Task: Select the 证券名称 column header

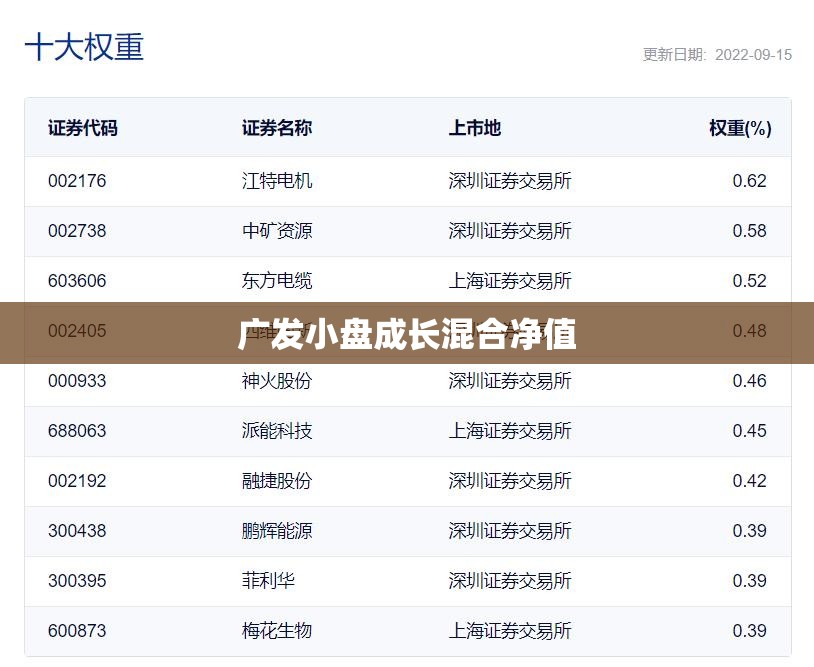Action: pyautogui.click(x=277, y=128)
